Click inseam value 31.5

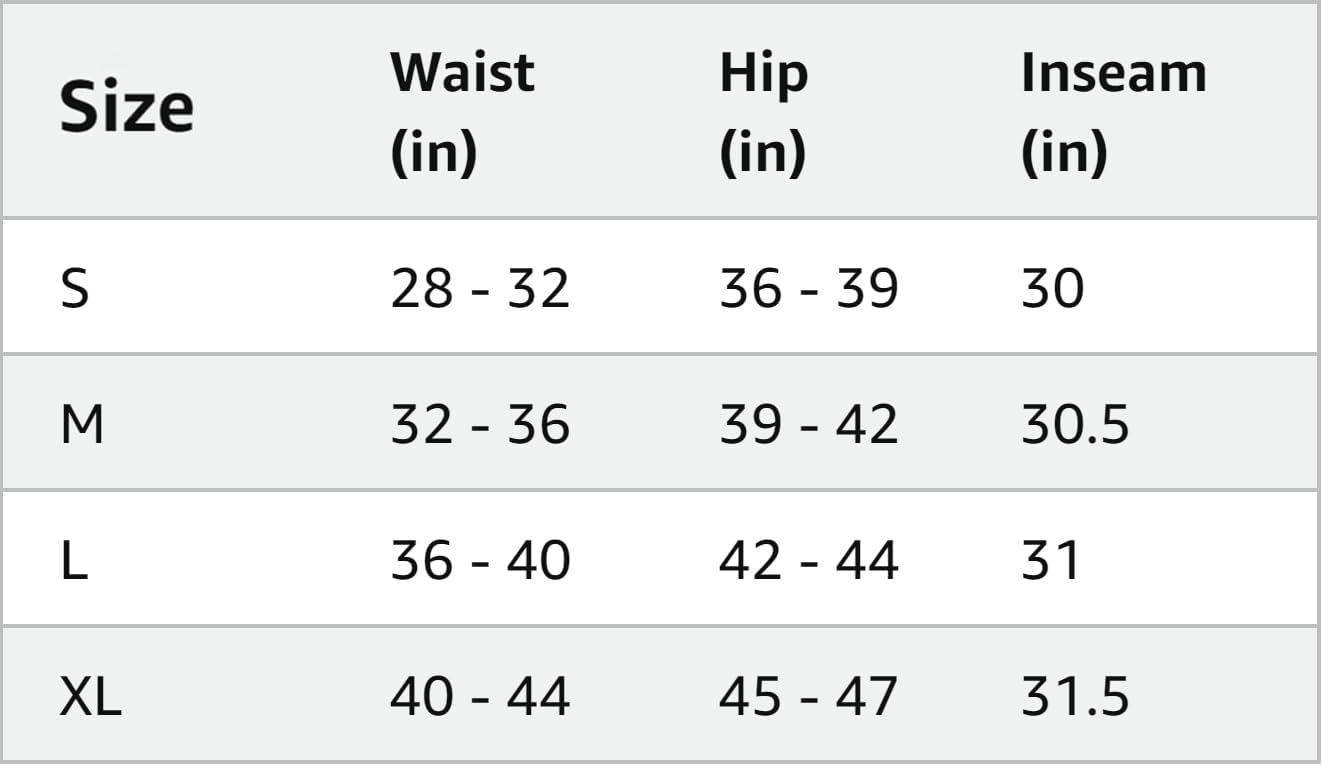1075,696
